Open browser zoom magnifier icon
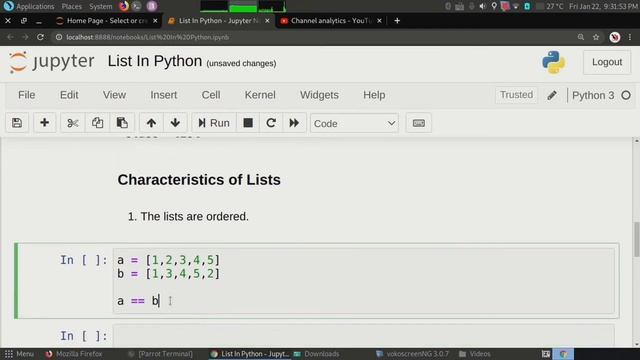The image size is (640, 360). [x=581, y=37]
